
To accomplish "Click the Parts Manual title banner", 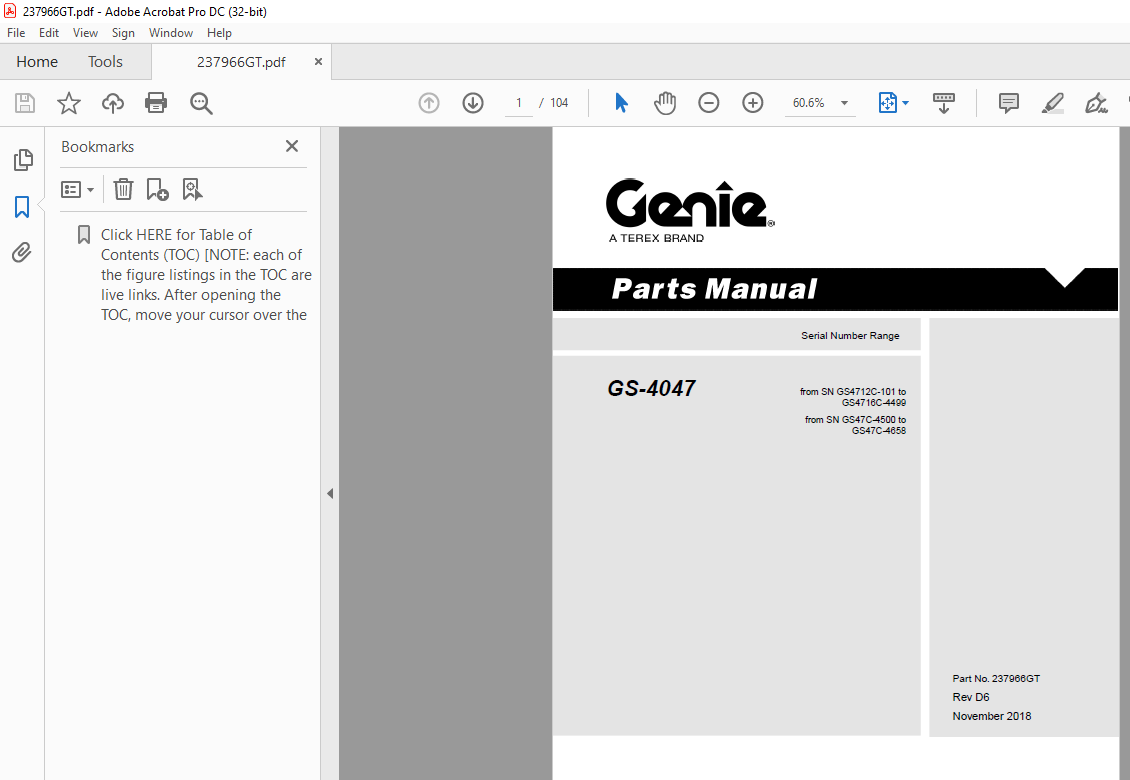I will (835, 289).
